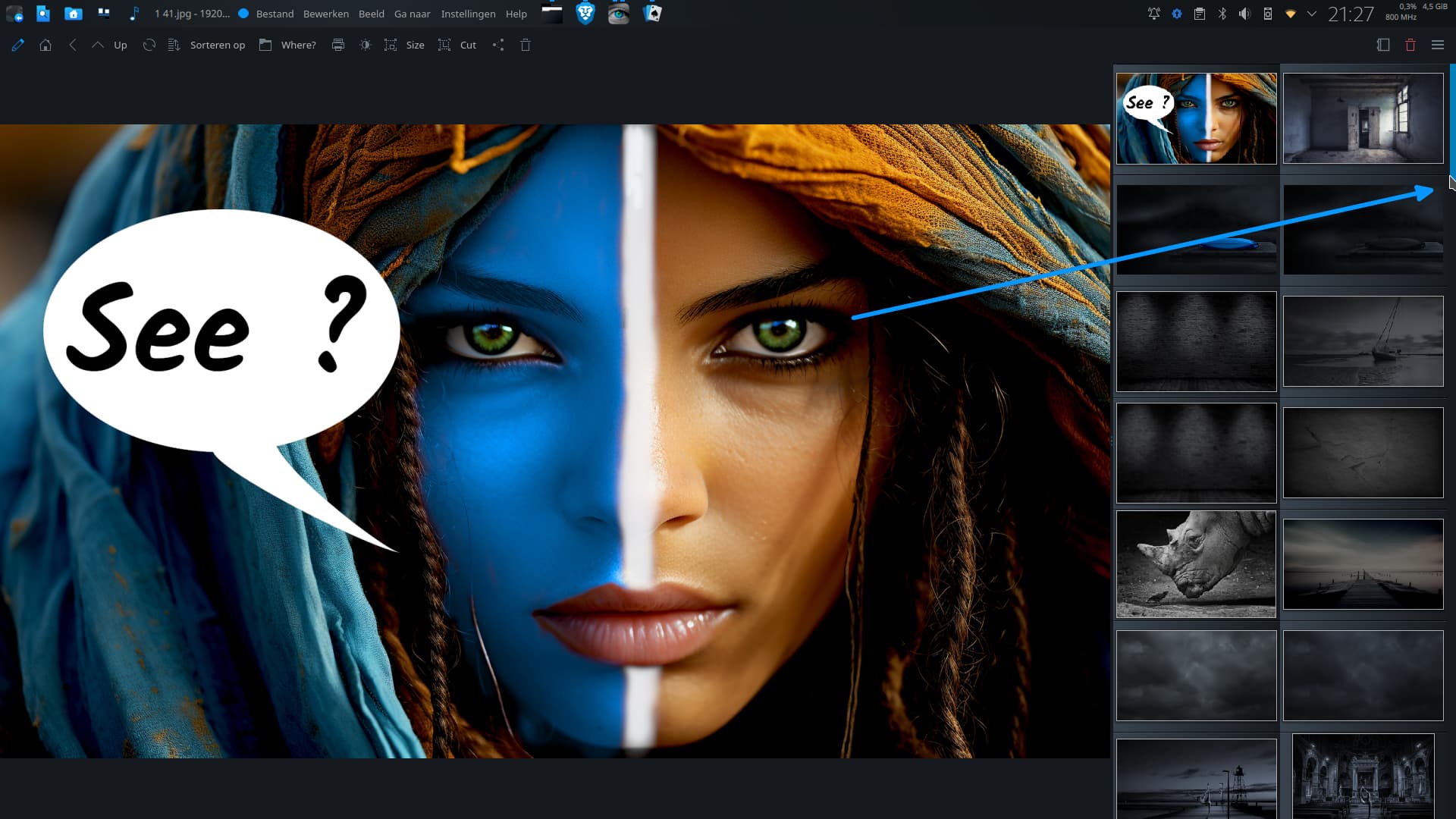Click the blue pencil edit icon
Screen dimensions: 1456x819
[18, 45]
